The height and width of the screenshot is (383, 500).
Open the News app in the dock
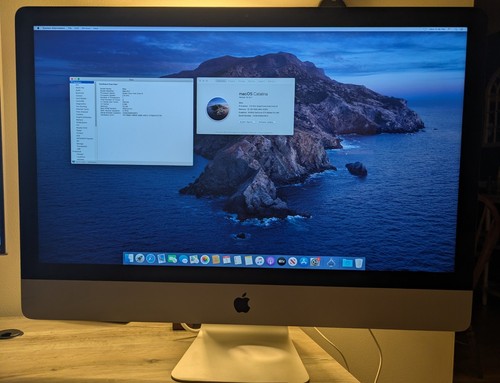[293, 261]
